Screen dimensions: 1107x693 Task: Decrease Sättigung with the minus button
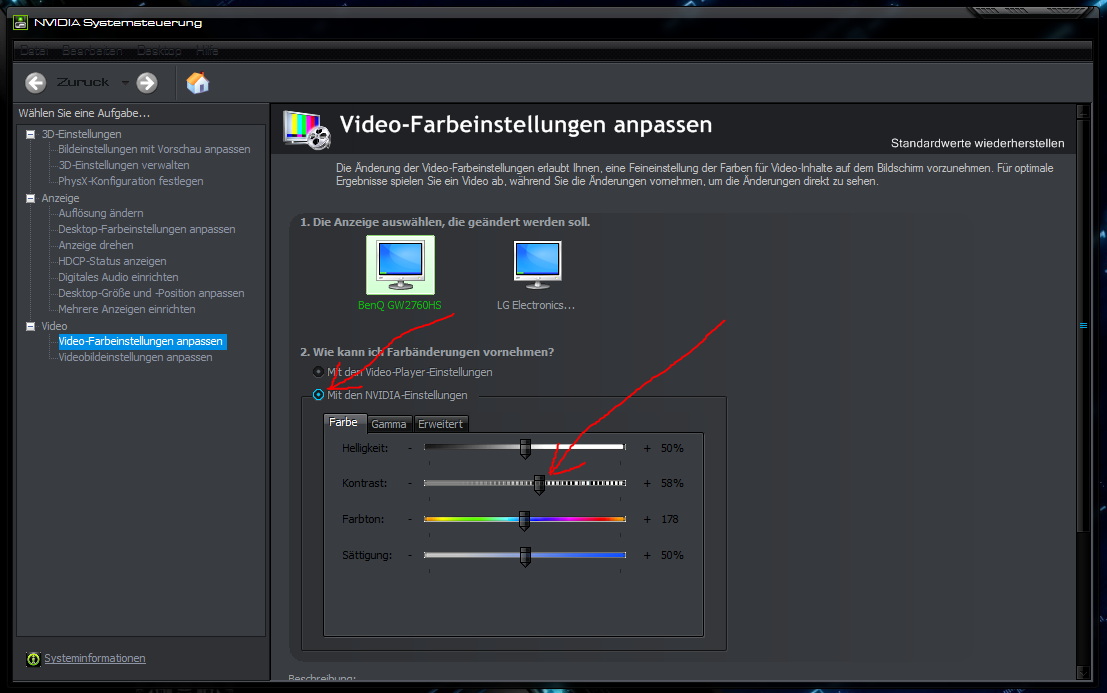click(x=409, y=555)
